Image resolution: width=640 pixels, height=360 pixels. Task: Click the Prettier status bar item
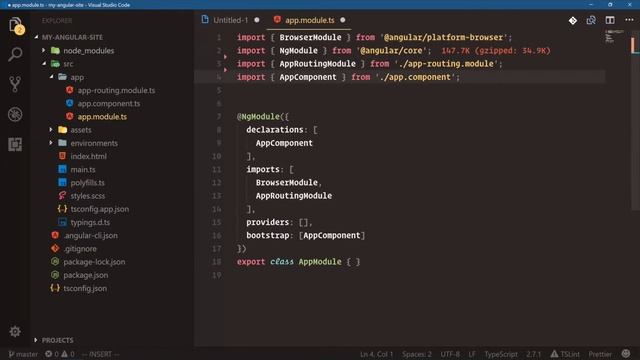coord(600,354)
